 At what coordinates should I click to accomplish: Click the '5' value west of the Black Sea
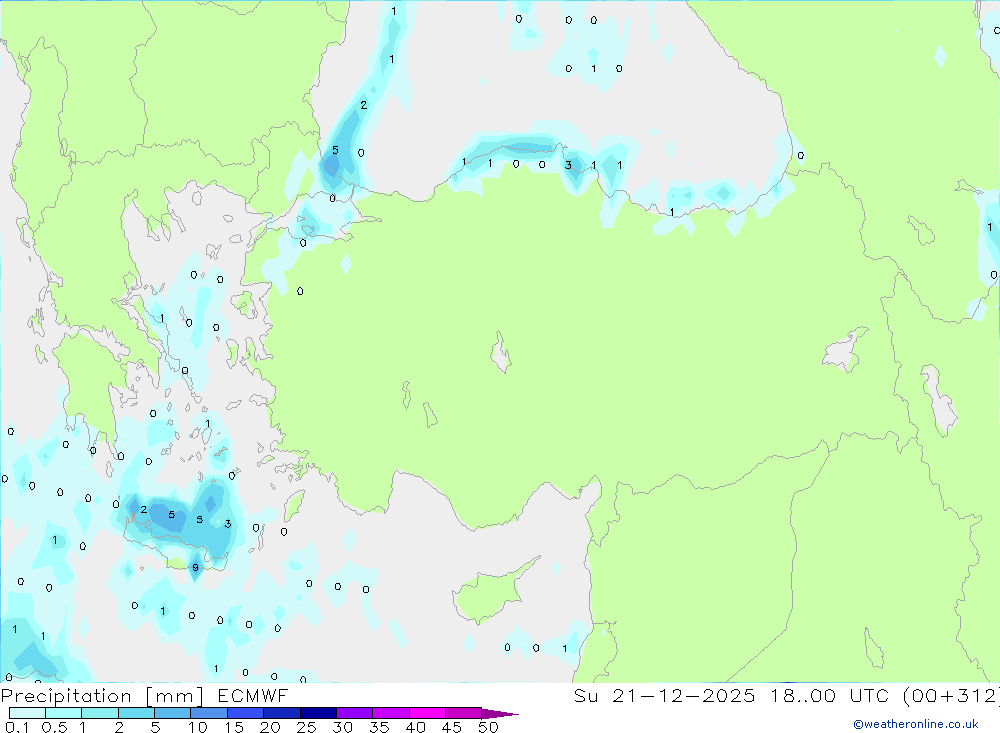click(335, 151)
